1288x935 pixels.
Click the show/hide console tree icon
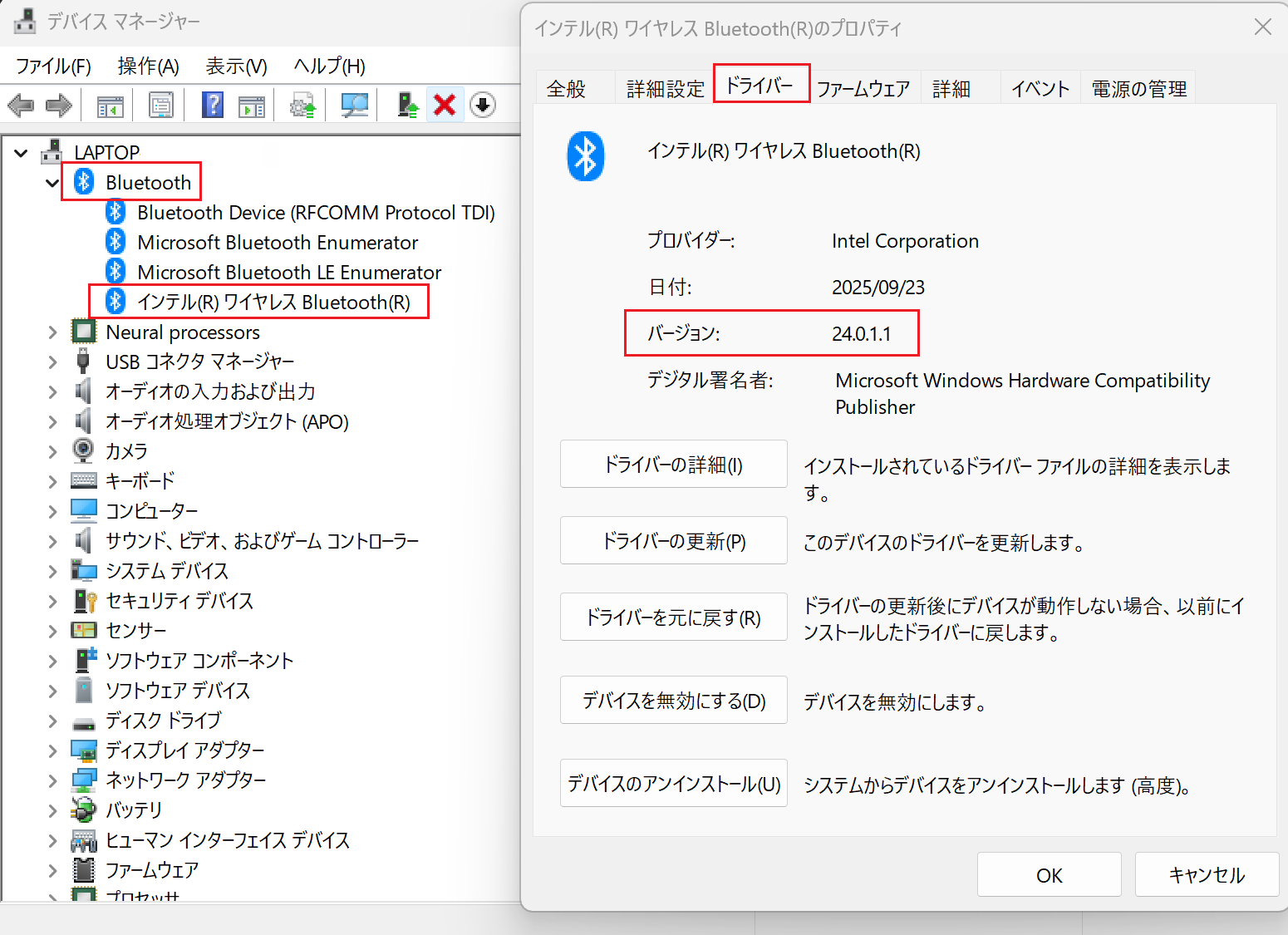[x=110, y=106]
